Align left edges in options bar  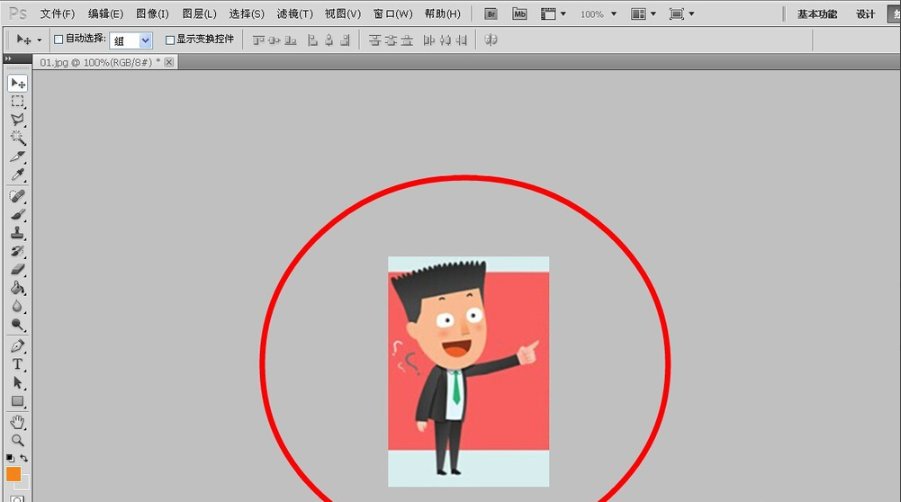[x=313, y=40]
